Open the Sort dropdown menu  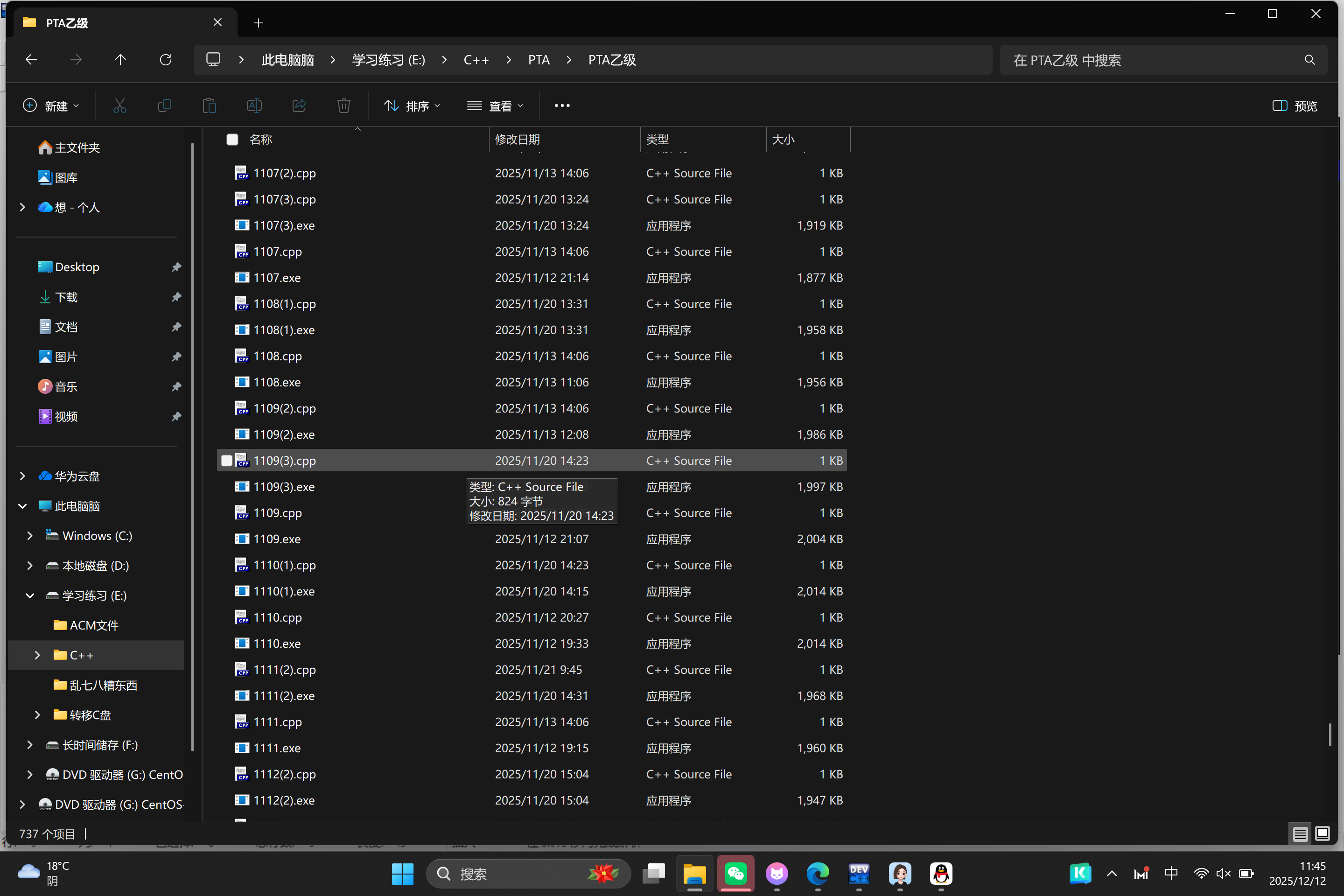pos(412,106)
